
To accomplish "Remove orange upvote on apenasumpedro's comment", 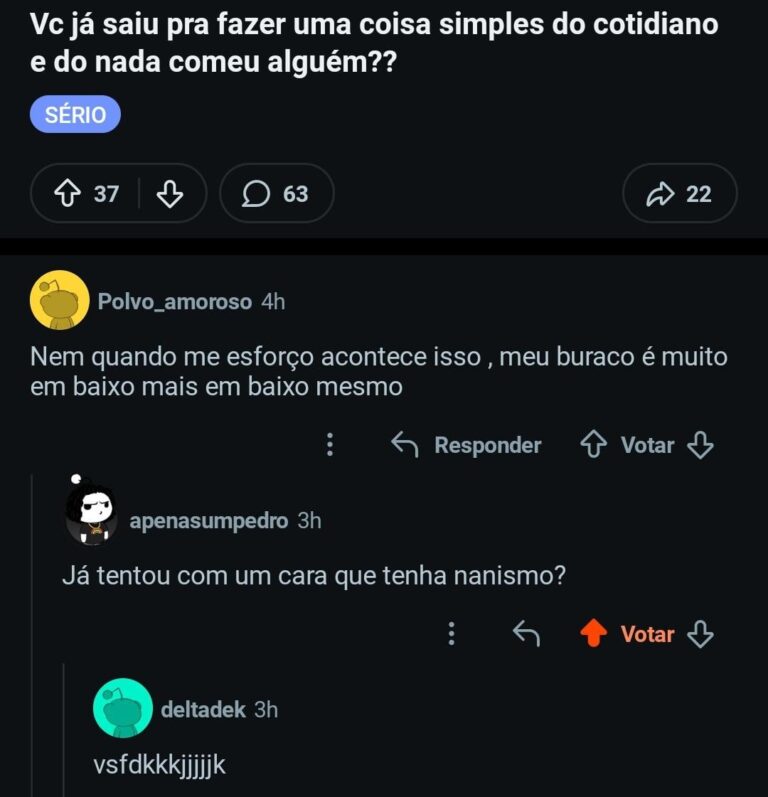I will pos(594,633).
